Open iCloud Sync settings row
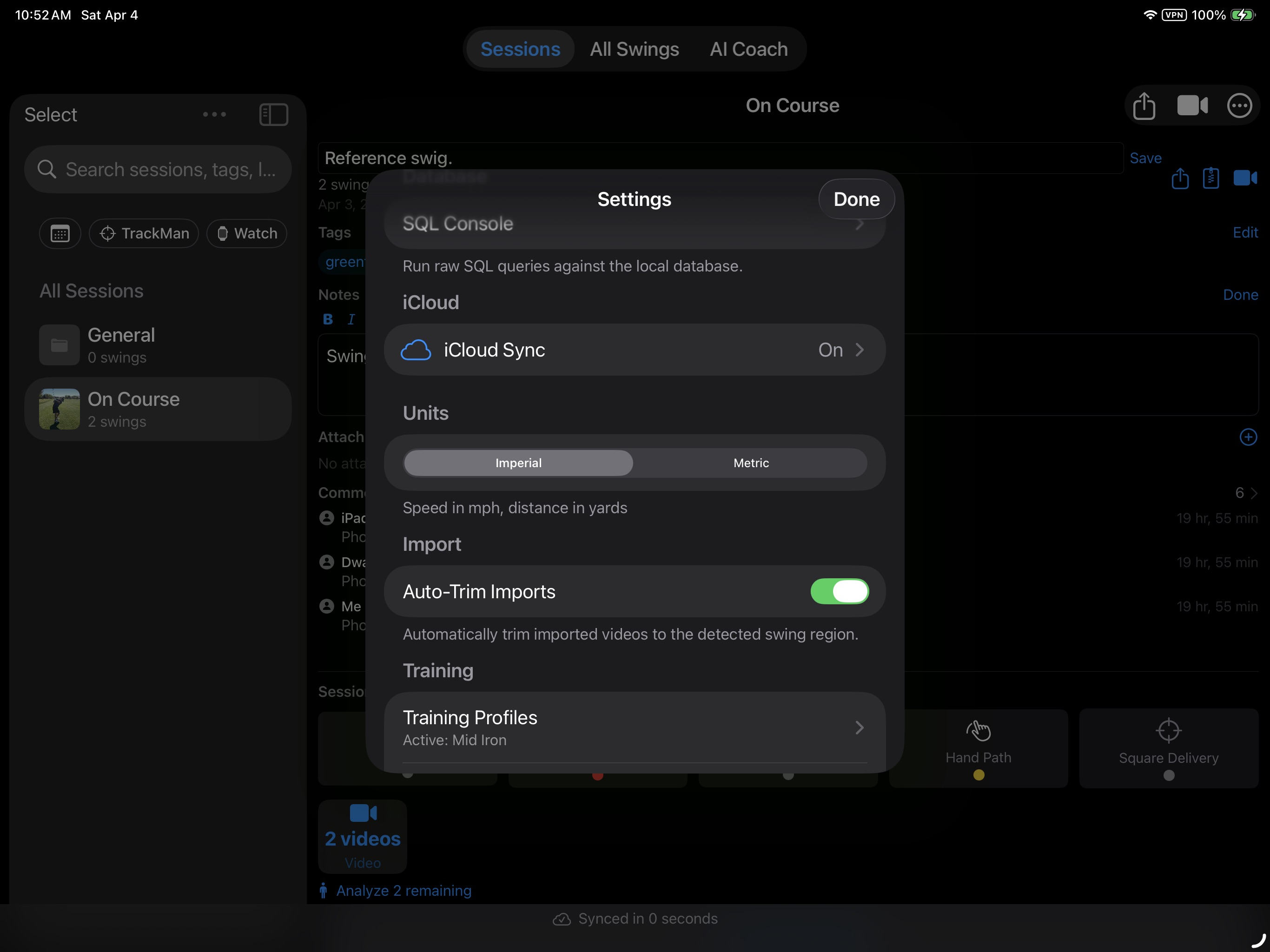The image size is (1270, 952). [x=635, y=350]
